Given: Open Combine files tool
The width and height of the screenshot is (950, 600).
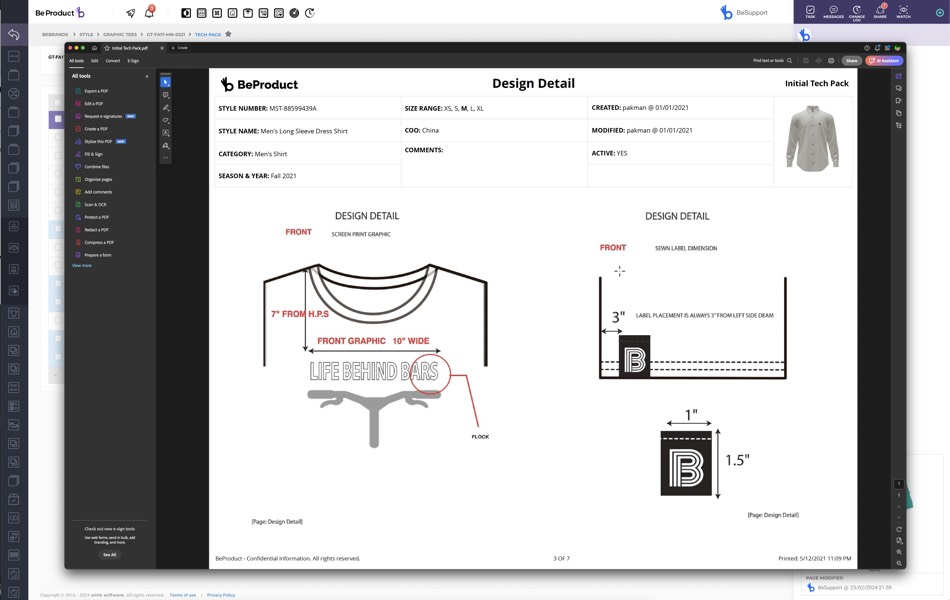Looking at the screenshot, I should pos(92,167).
